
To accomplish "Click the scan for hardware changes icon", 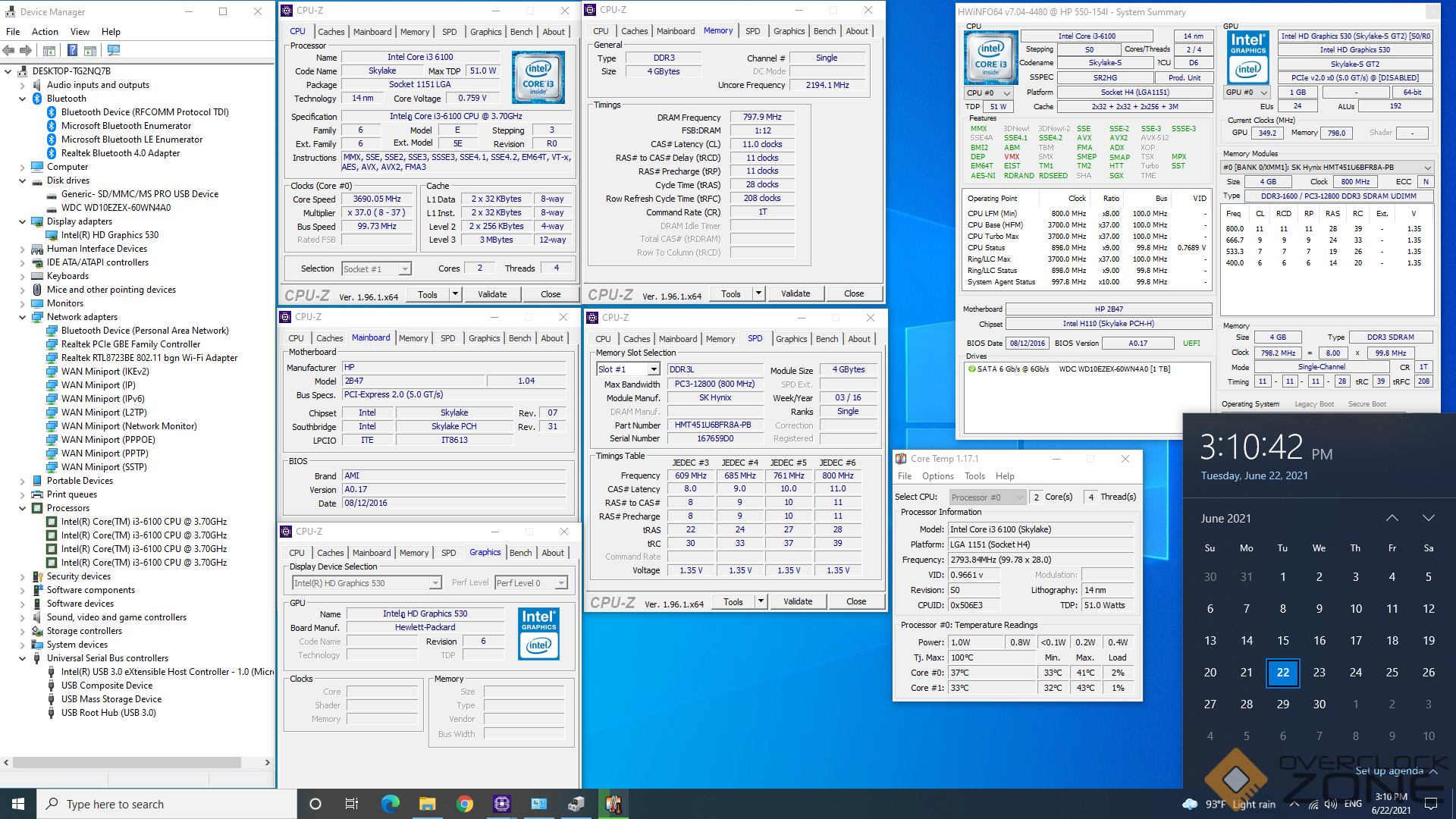I will point(114,51).
